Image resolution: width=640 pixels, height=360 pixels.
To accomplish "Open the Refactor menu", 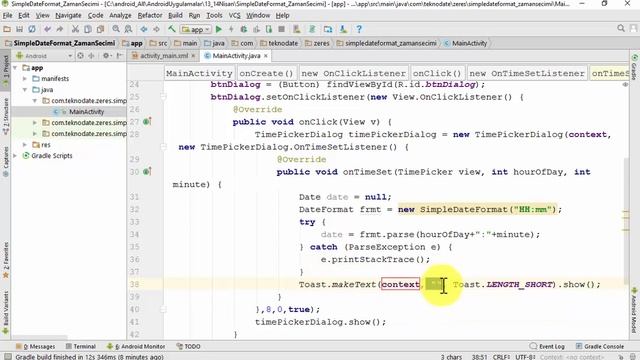I will pos(150,16).
